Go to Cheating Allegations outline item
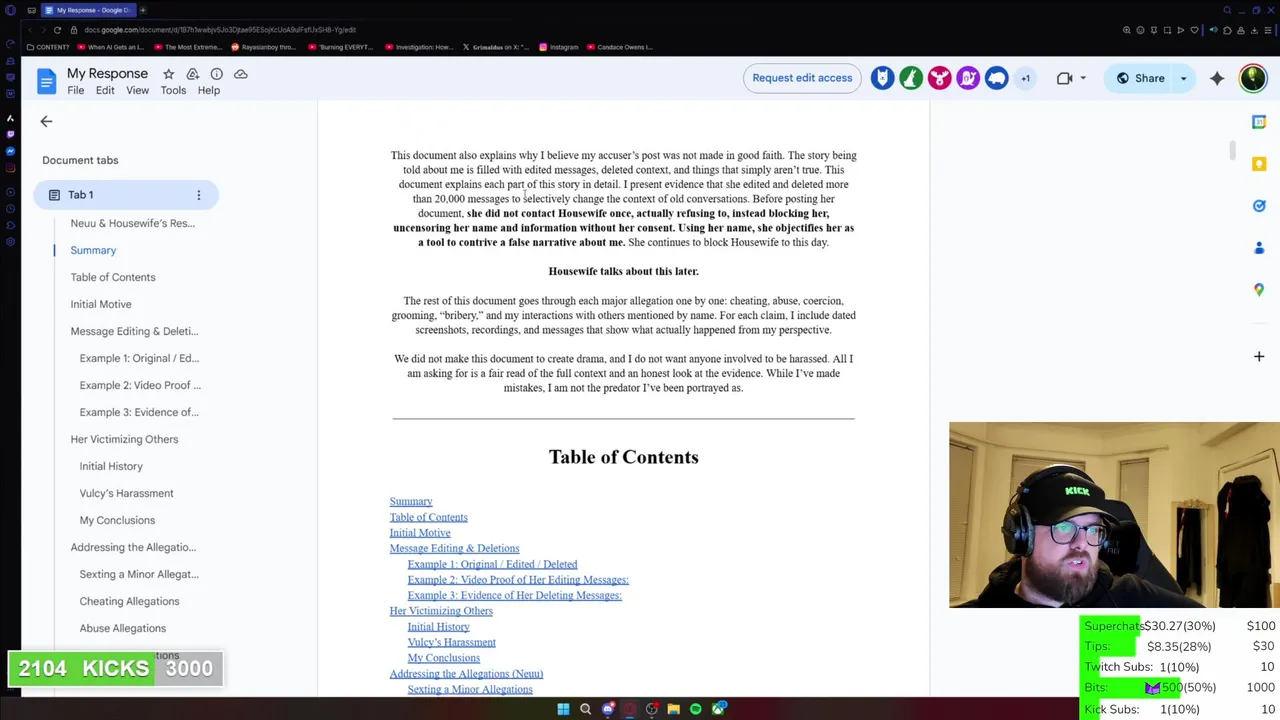Screen dimensions: 1280x720 pyautogui.click(x=129, y=601)
